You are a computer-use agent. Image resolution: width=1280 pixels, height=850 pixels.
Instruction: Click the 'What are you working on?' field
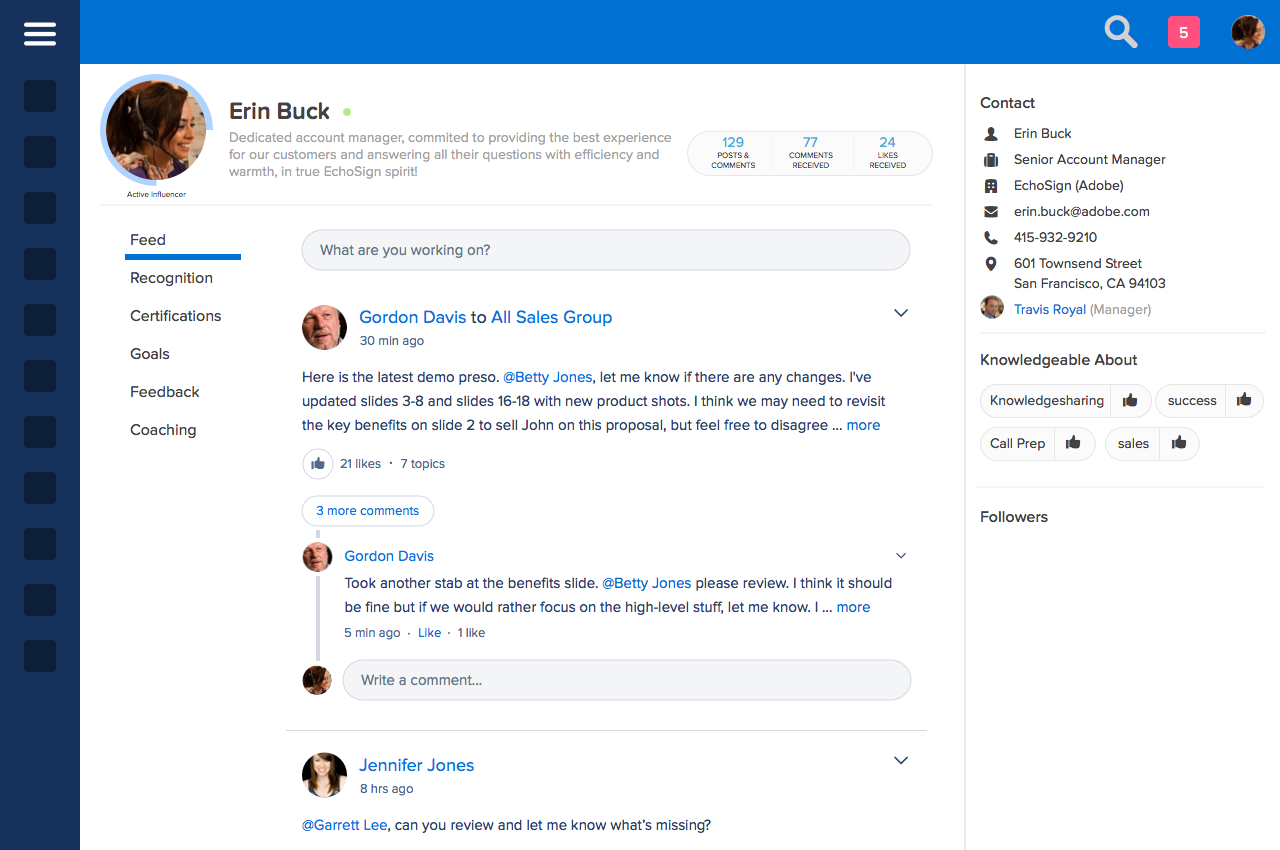[x=606, y=250]
